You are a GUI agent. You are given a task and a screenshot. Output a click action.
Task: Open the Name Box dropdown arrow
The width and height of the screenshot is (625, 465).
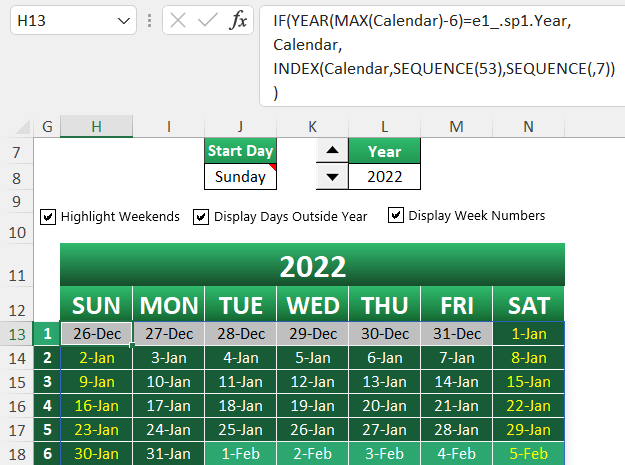coord(124,21)
